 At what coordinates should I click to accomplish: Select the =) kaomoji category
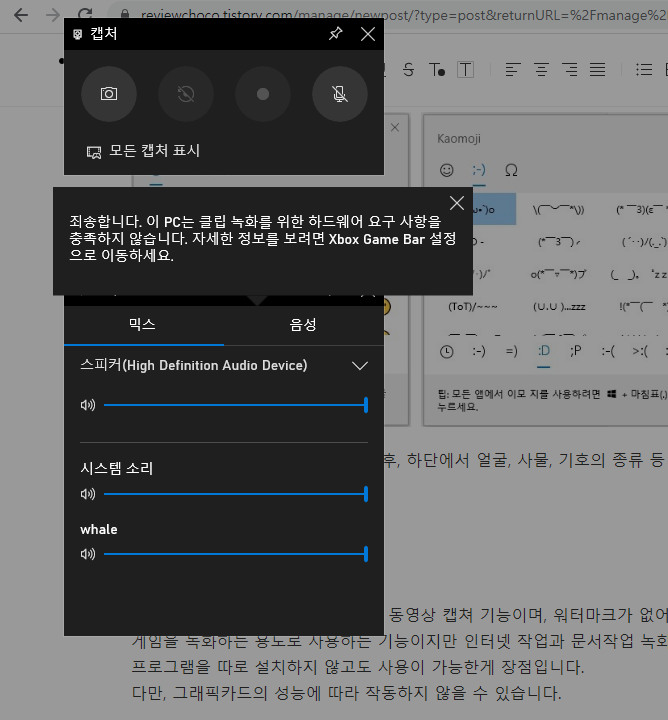pos(511,351)
